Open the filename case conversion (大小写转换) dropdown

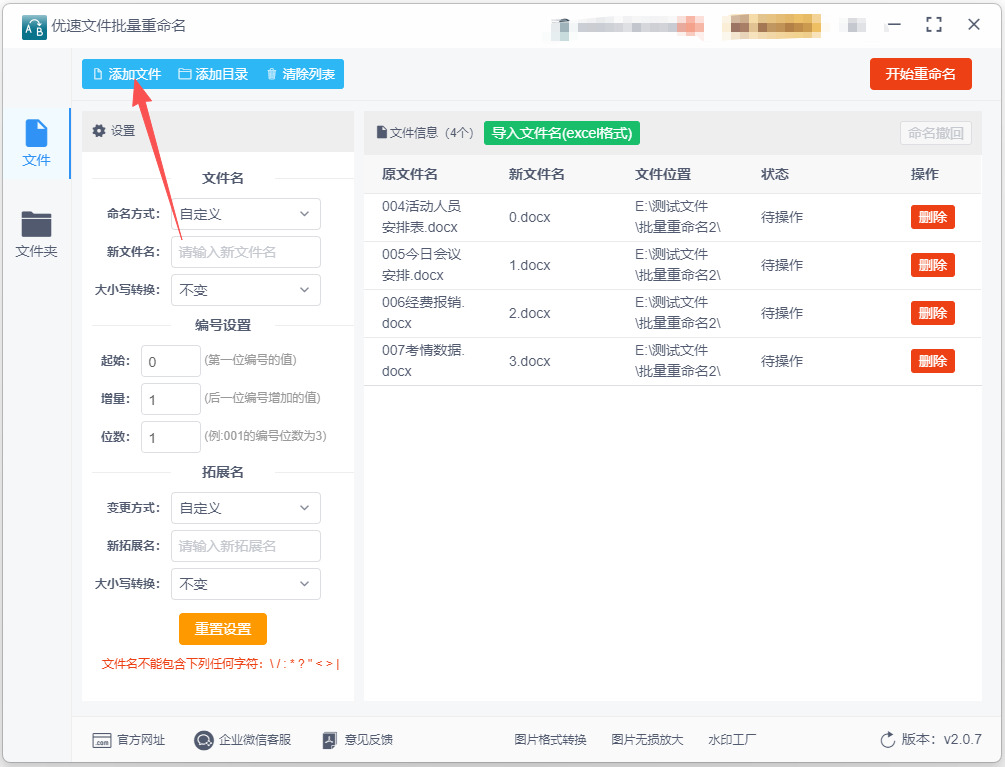pyautogui.click(x=246, y=290)
